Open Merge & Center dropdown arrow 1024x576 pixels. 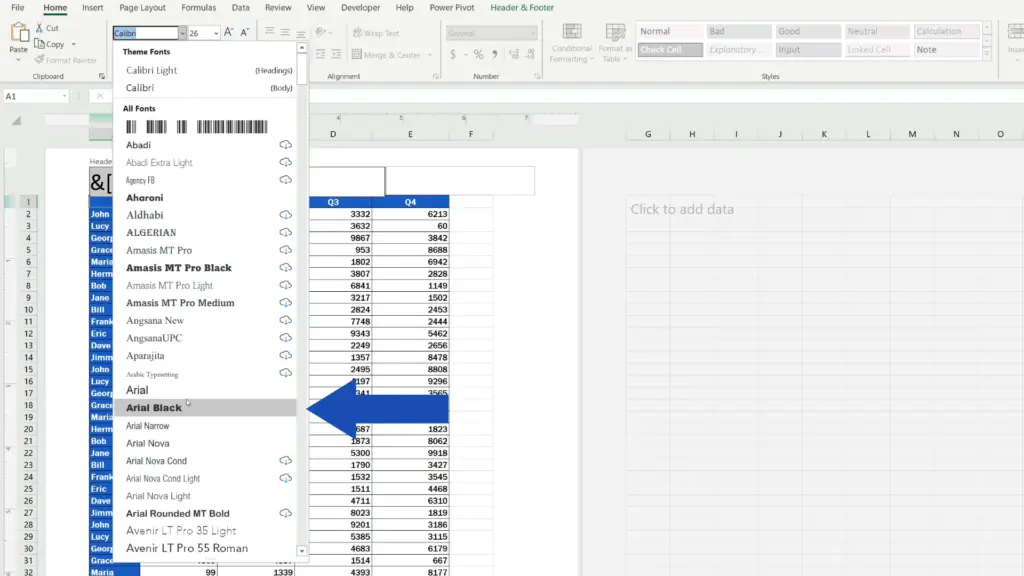pyautogui.click(x=430, y=55)
